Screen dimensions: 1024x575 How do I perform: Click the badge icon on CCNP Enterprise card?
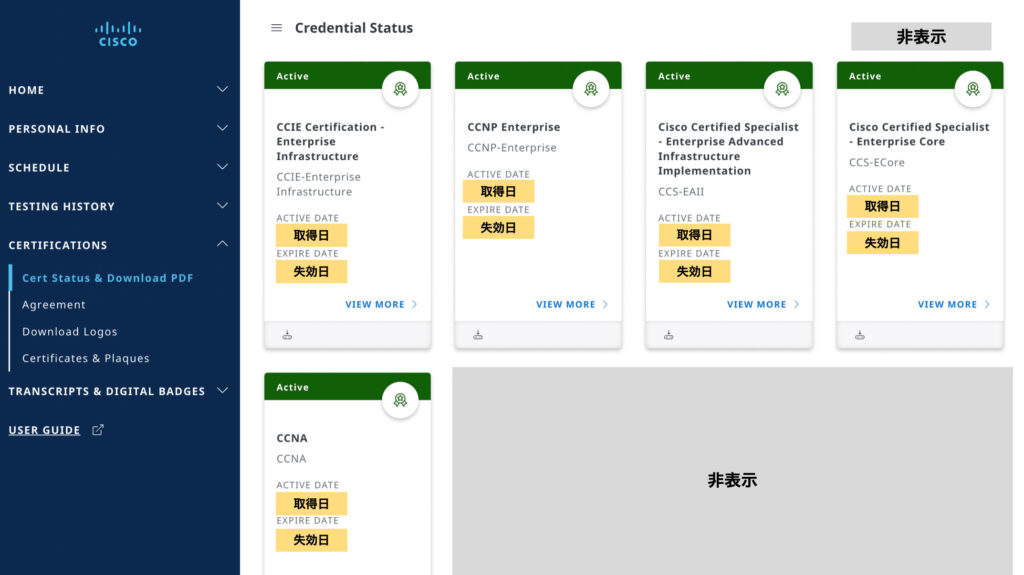tap(590, 89)
